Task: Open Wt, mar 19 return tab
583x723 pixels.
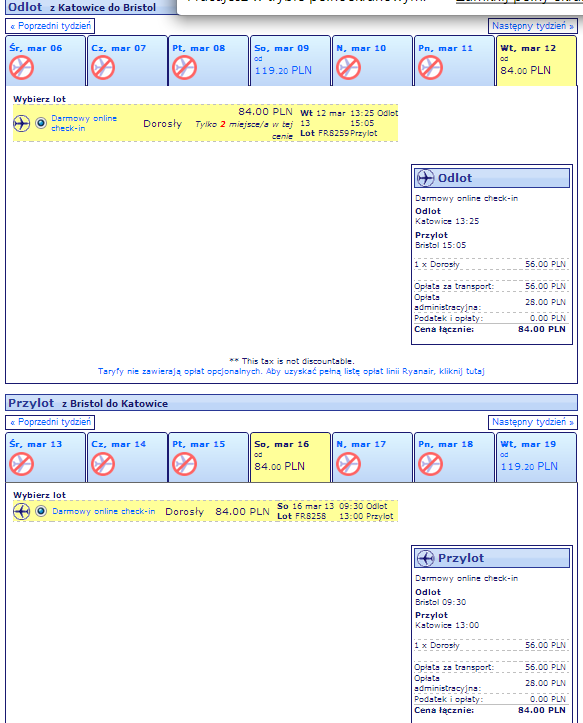Action: tap(536, 457)
